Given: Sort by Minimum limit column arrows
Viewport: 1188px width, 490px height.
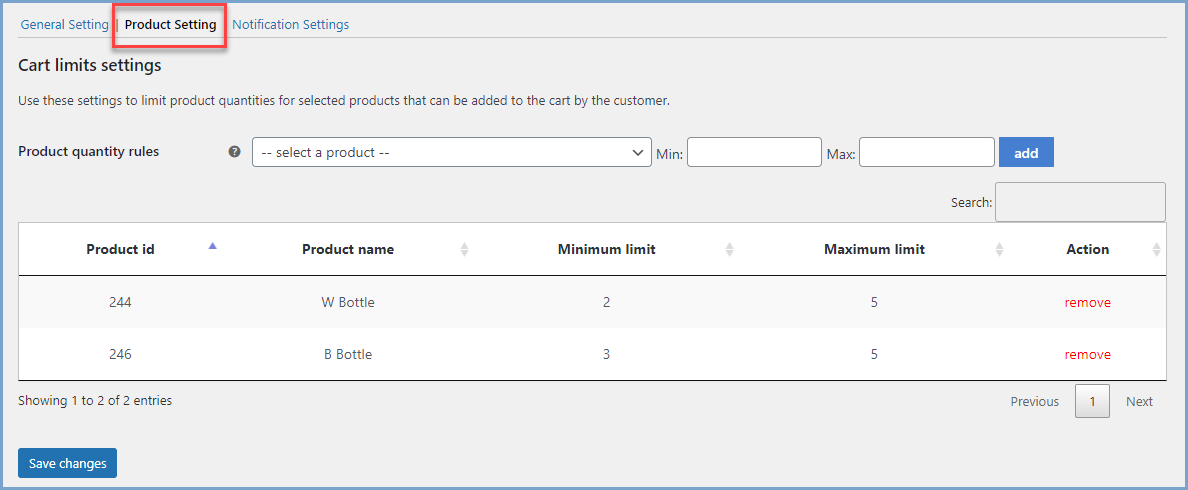Looking at the screenshot, I should (729, 249).
